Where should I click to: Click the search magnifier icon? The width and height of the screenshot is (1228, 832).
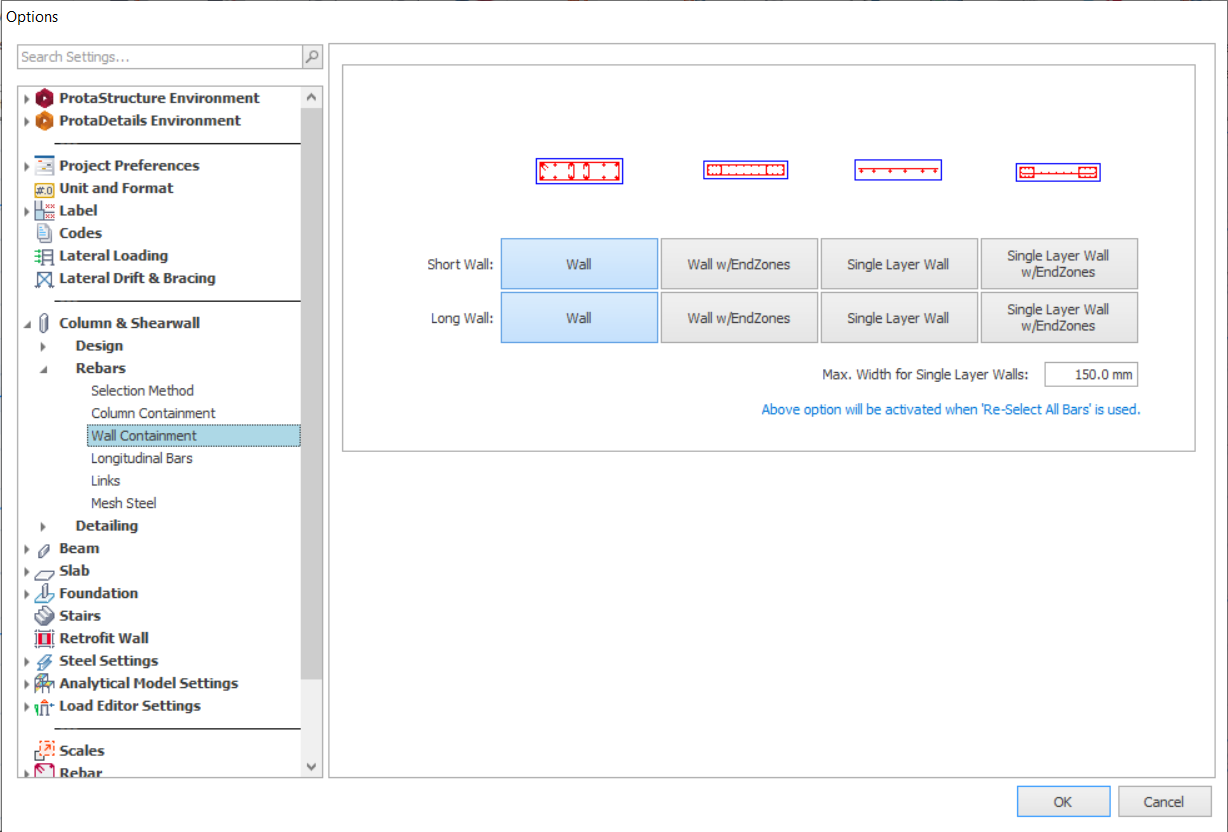312,57
